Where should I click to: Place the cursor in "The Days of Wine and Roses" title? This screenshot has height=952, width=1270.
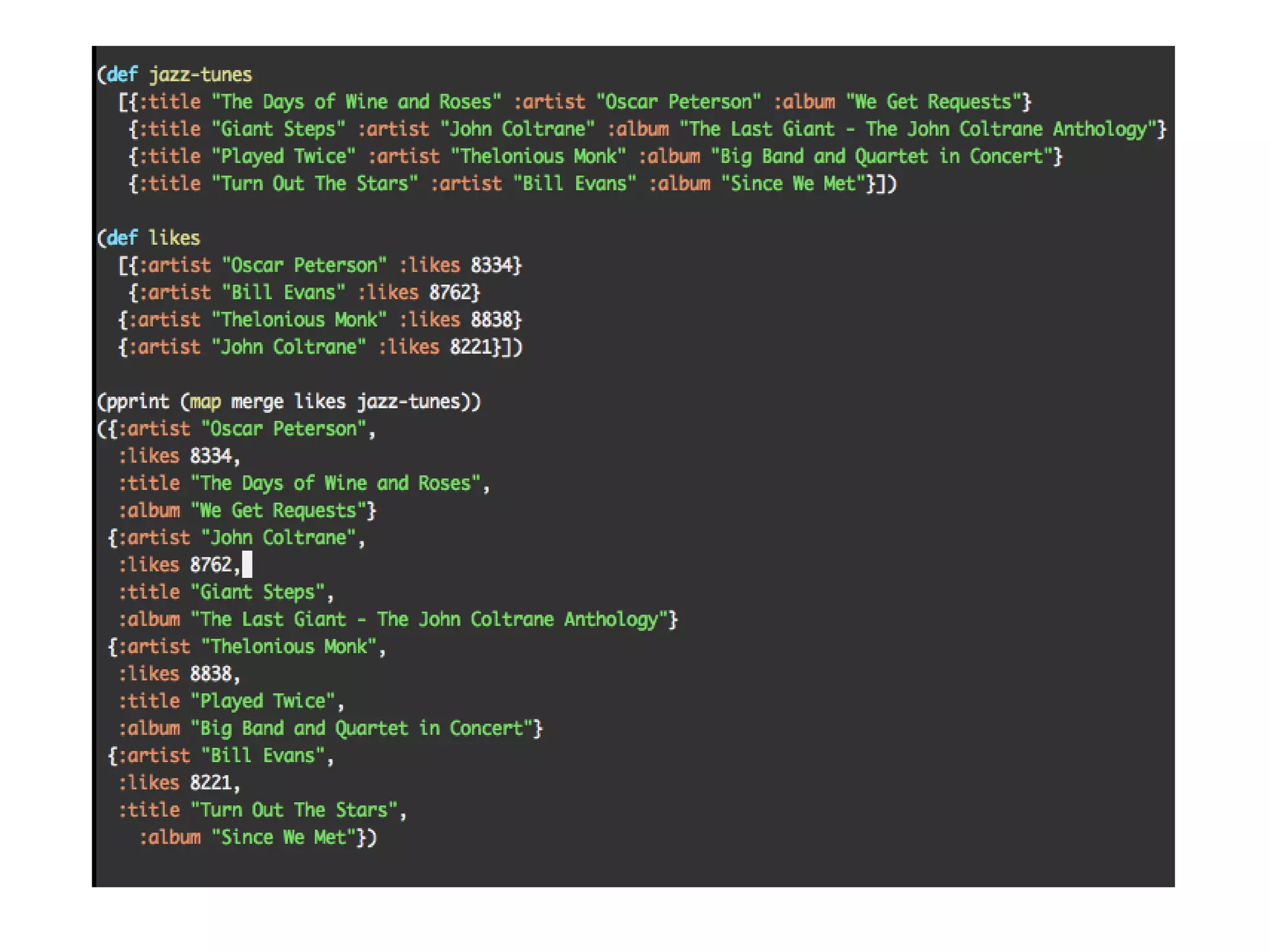[356, 102]
